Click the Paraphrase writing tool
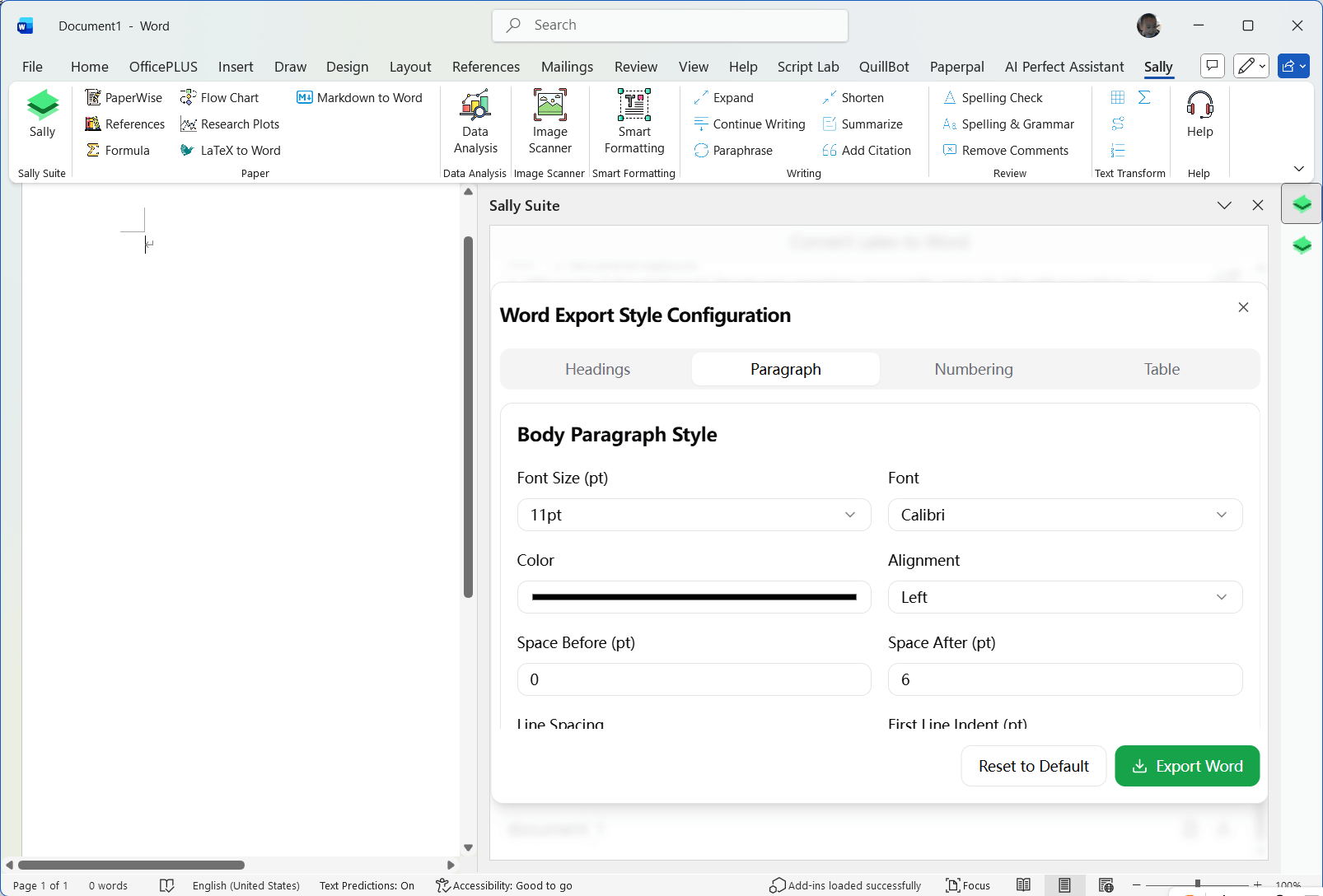1323x896 pixels. click(733, 150)
